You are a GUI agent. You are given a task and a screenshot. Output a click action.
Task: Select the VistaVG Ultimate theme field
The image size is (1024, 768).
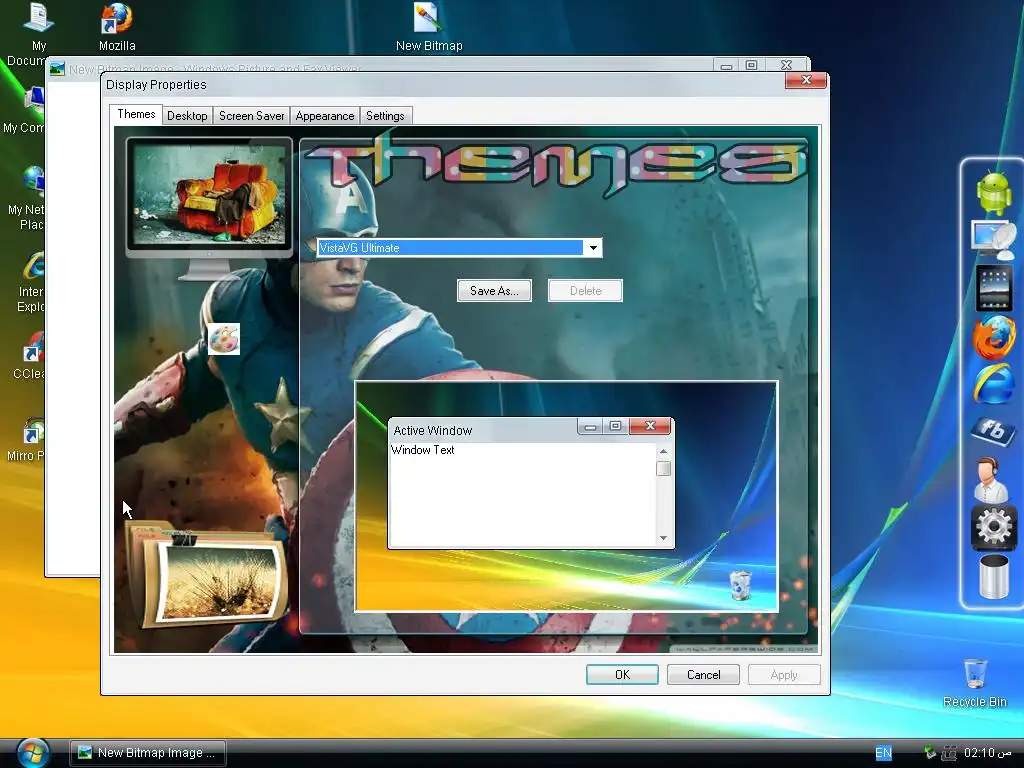(x=459, y=248)
